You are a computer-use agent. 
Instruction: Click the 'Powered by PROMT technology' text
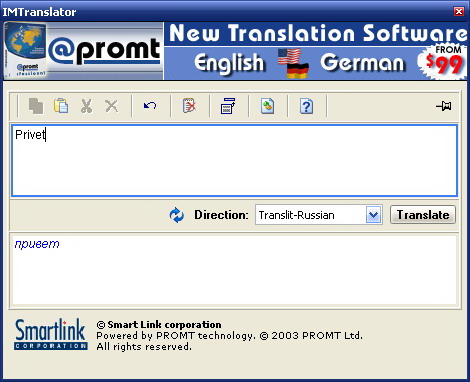tap(175, 335)
